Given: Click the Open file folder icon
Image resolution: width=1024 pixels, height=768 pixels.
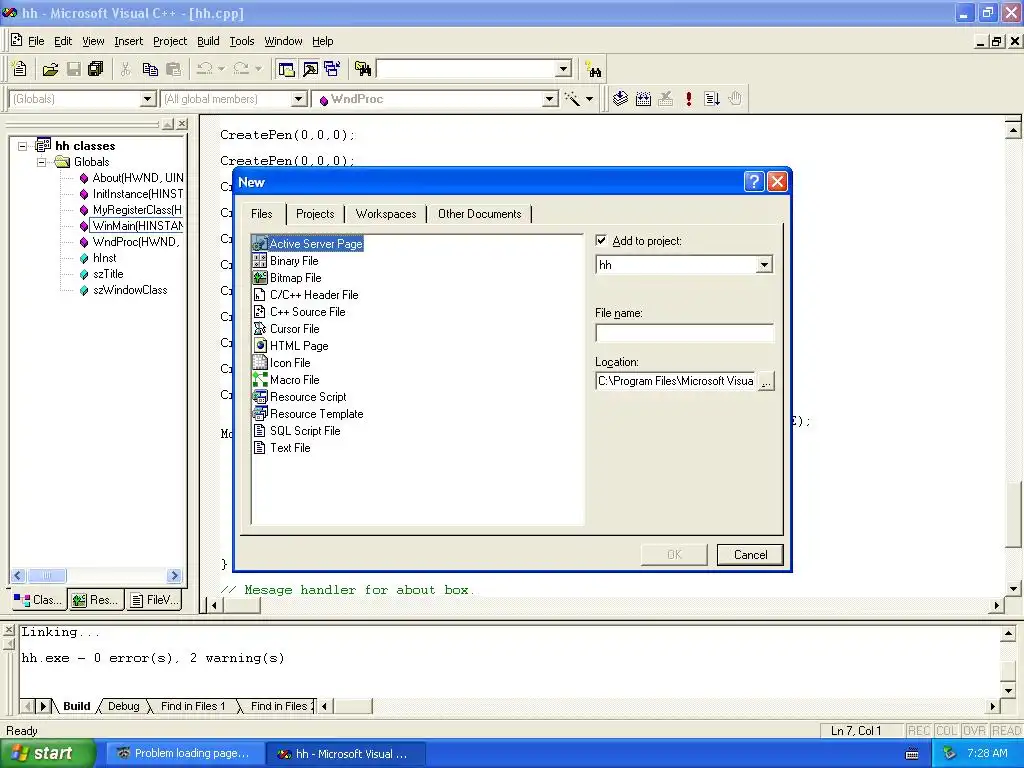Looking at the screenshot, I should (x=50, y=69).
